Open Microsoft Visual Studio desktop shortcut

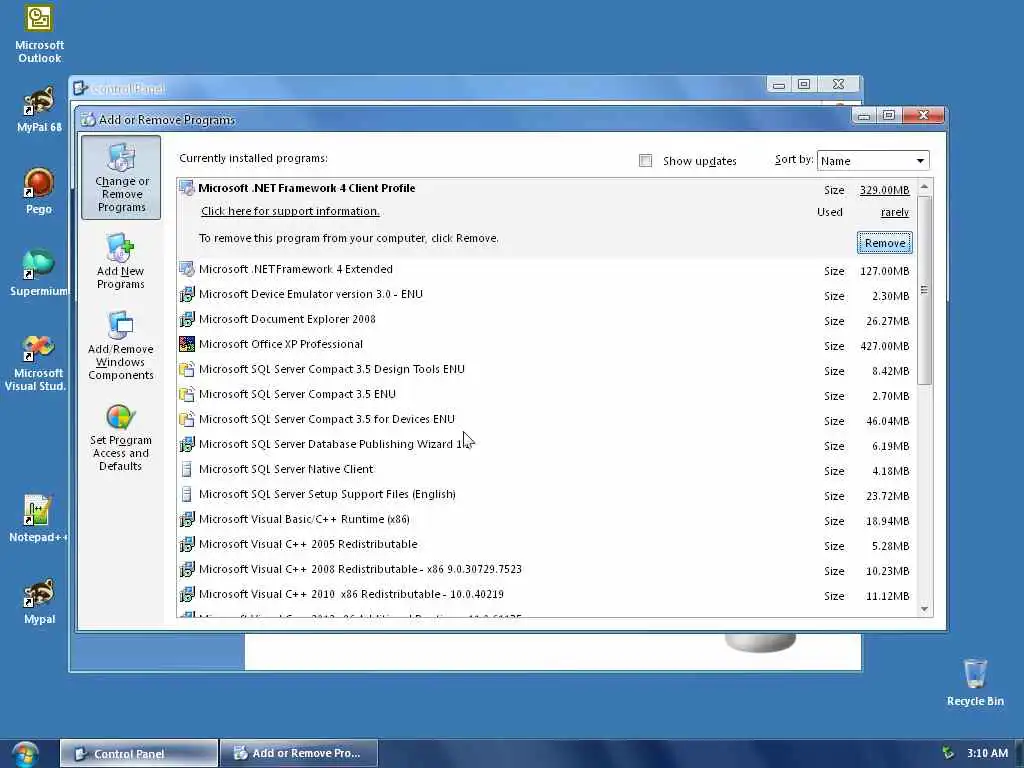[x=37, y=362]
